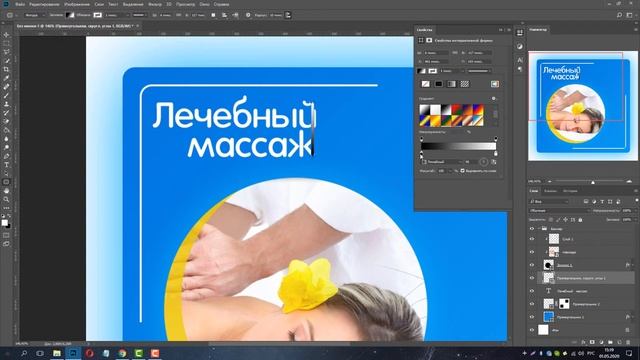The width and height of the screenshot is (640, 360).
Task: Select the Pen tool
Action: [6, 156]
